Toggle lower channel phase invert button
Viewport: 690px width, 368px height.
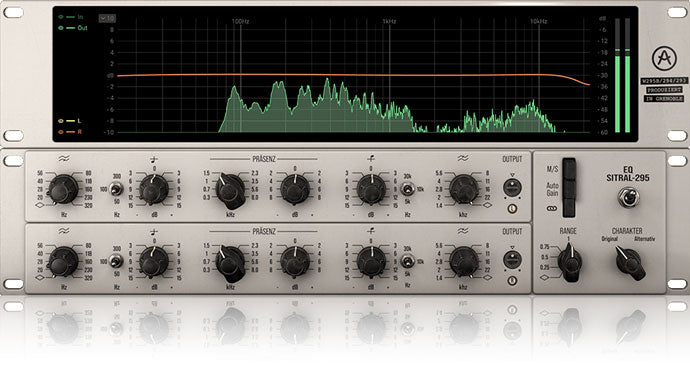tap(512, 280)
